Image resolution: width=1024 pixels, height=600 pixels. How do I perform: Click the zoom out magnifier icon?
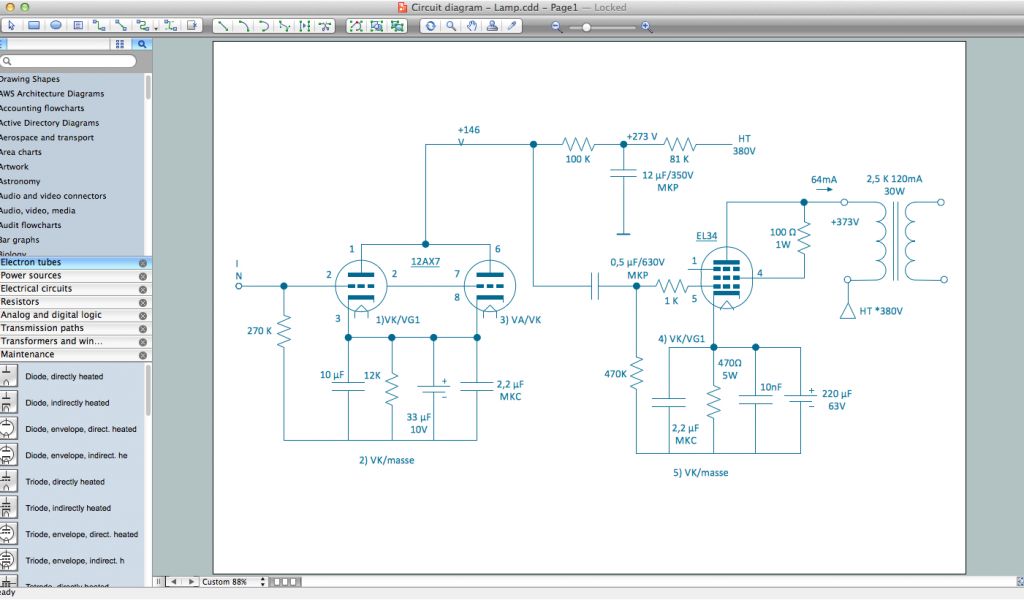click(x=557, y=27)
